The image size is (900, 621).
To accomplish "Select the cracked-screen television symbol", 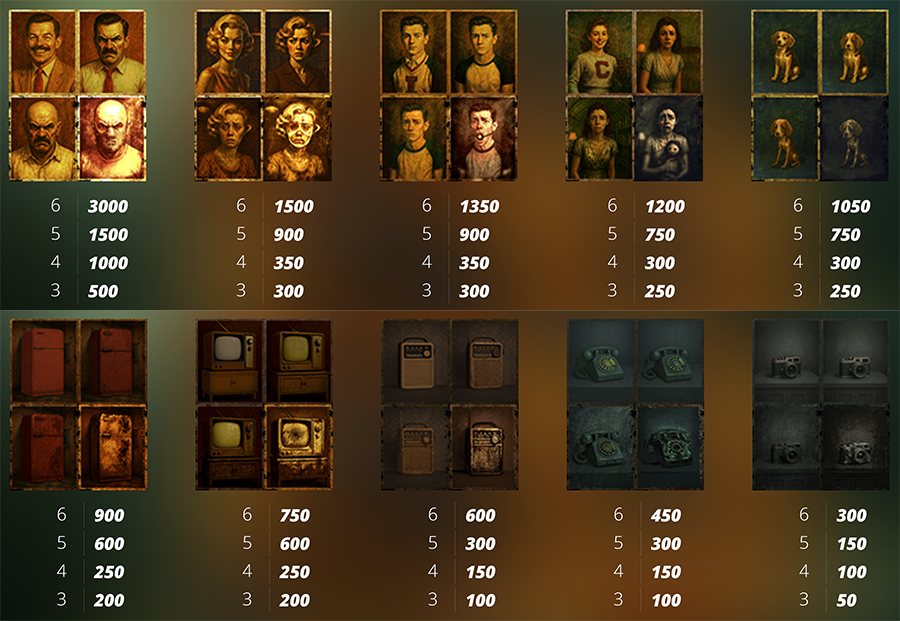I will [x=298, y=448].
